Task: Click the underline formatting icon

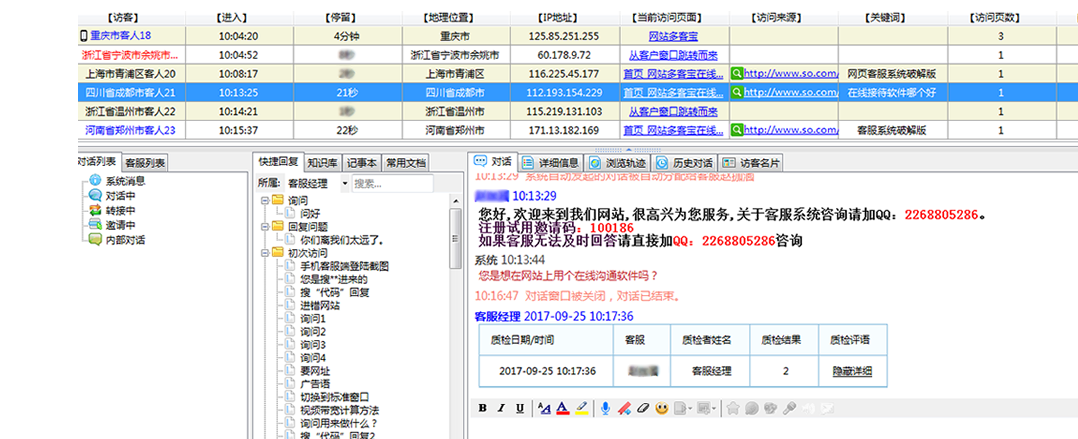Action: [519, 408]
